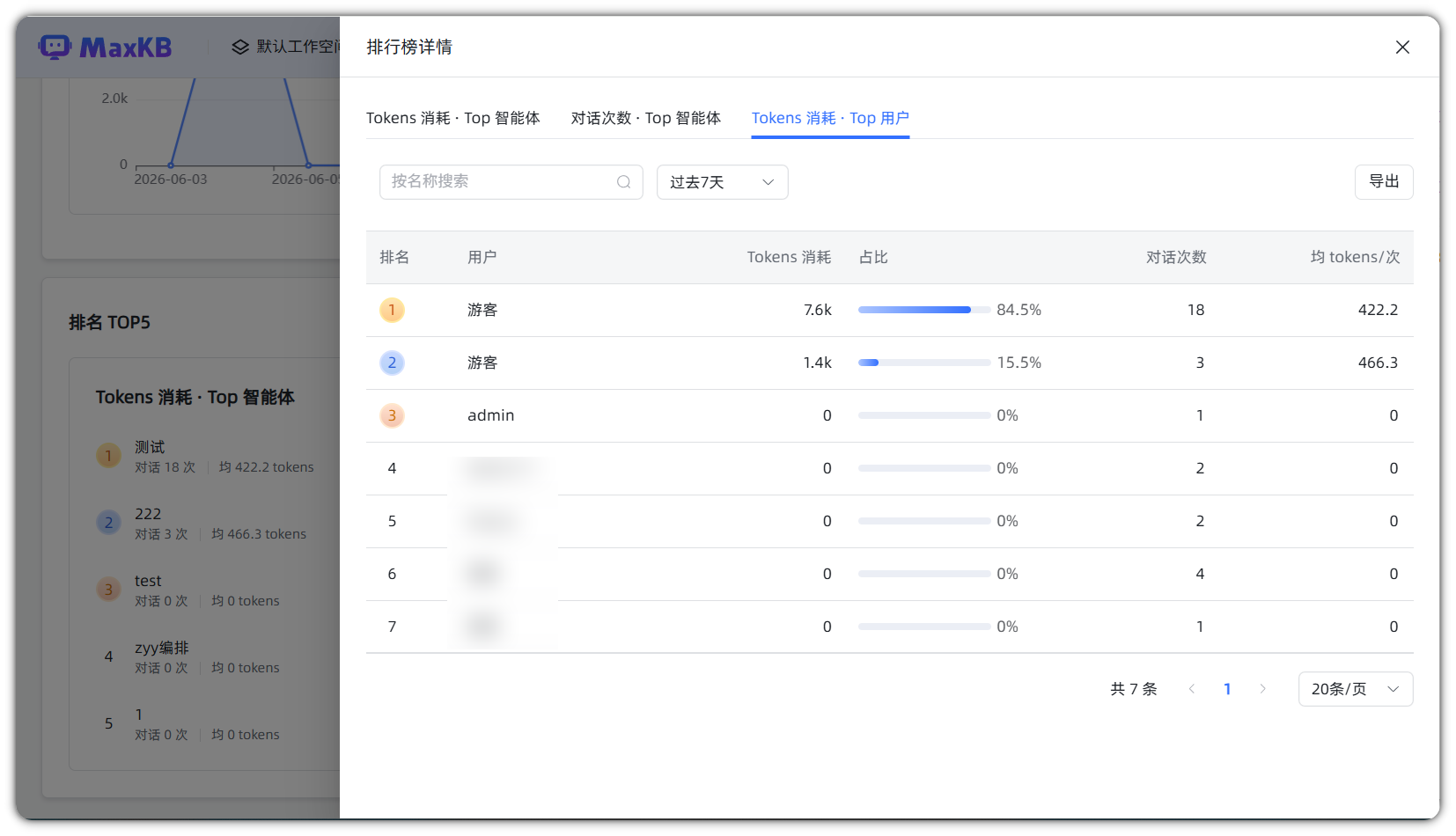Click the 用户 column header
The height and width of the screenshot is (836, 1456).
482,257
